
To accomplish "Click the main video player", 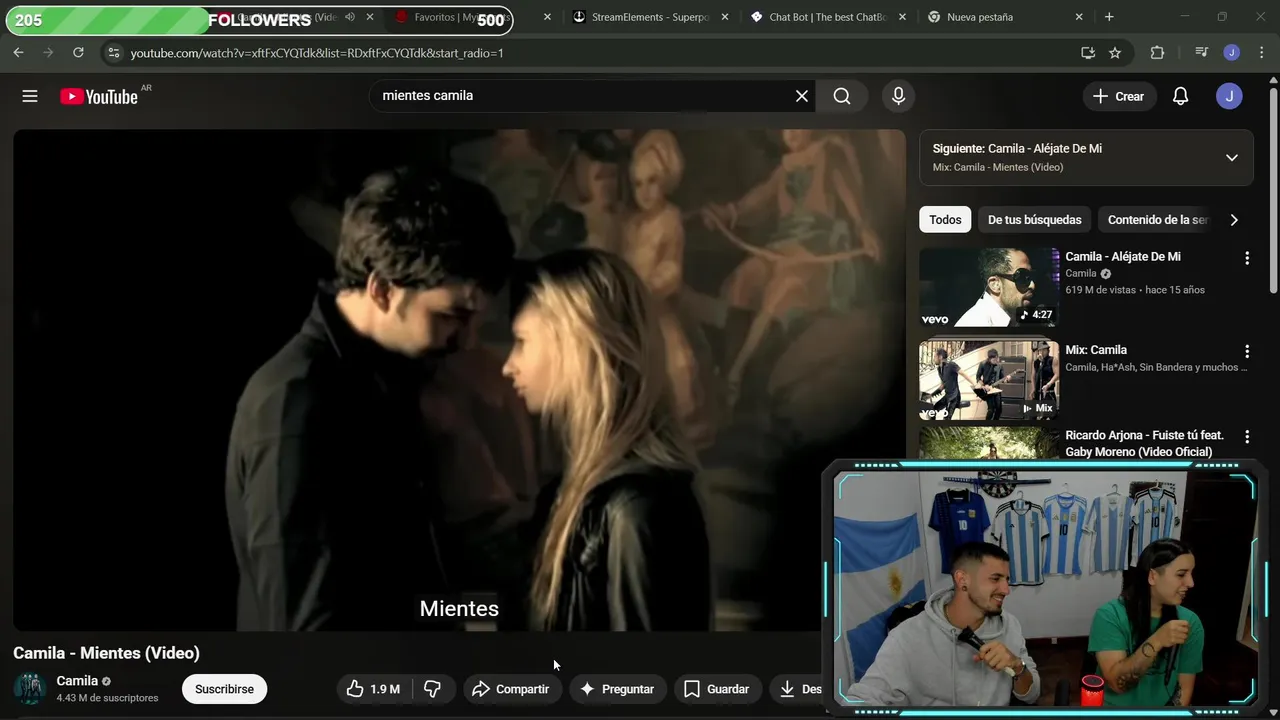I will 459,380.
